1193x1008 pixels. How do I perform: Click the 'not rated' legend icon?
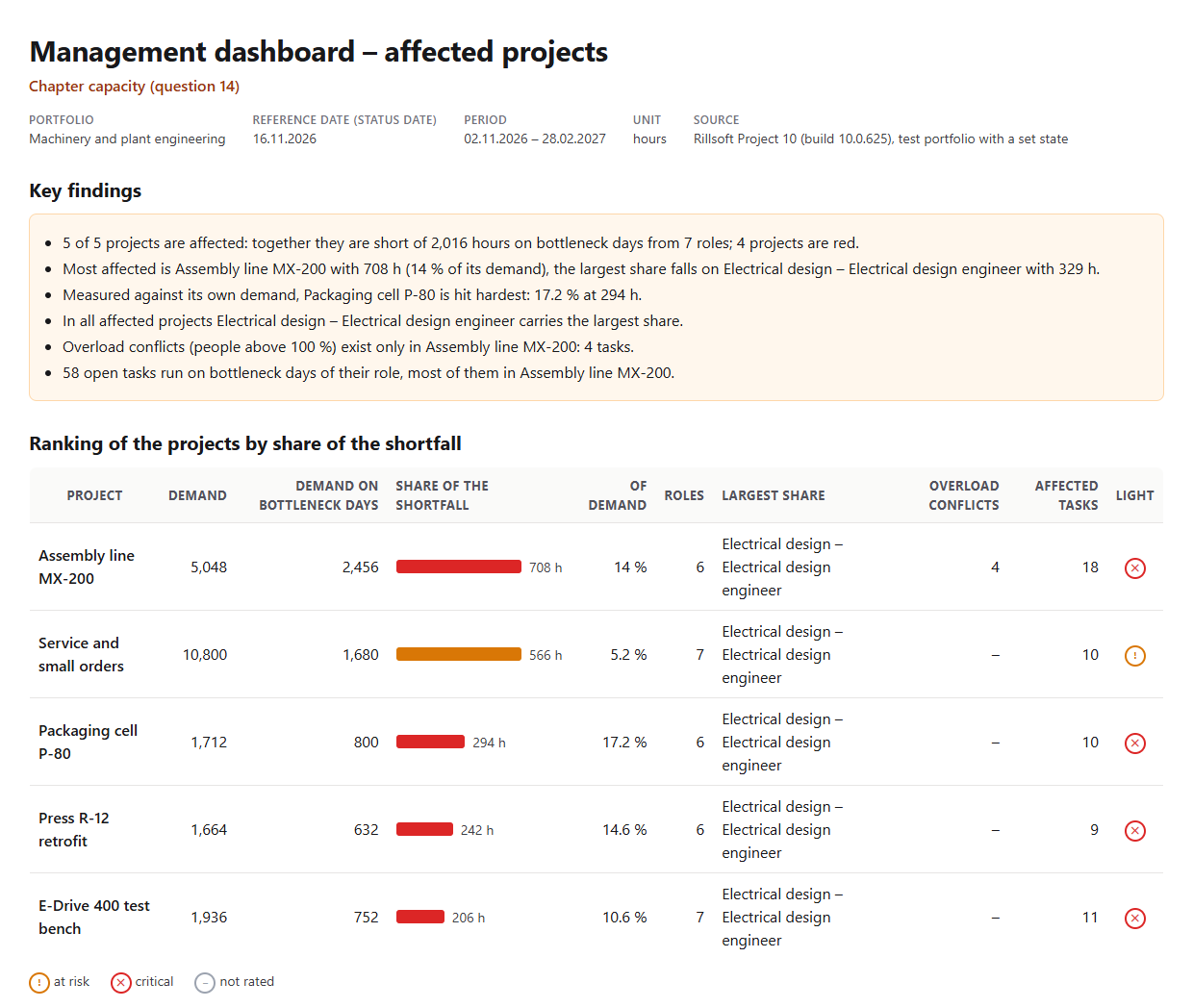tap(205, 983)
